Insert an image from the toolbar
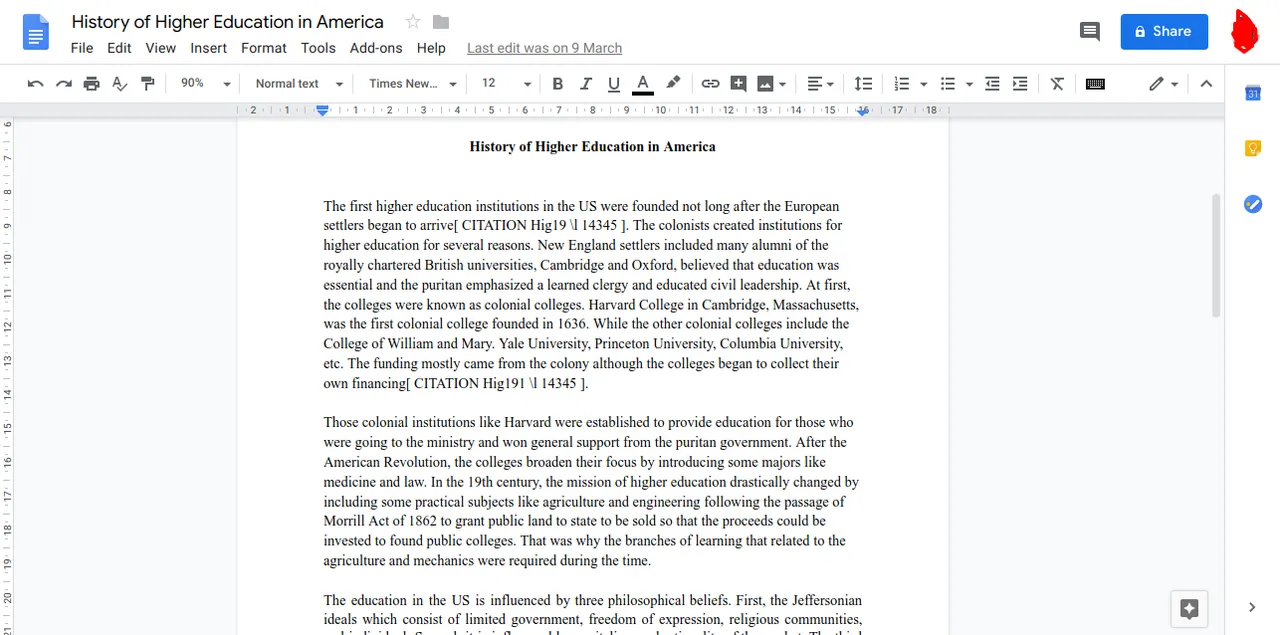Viewport: 1280px width, 635px height. [x=766, y=84]
